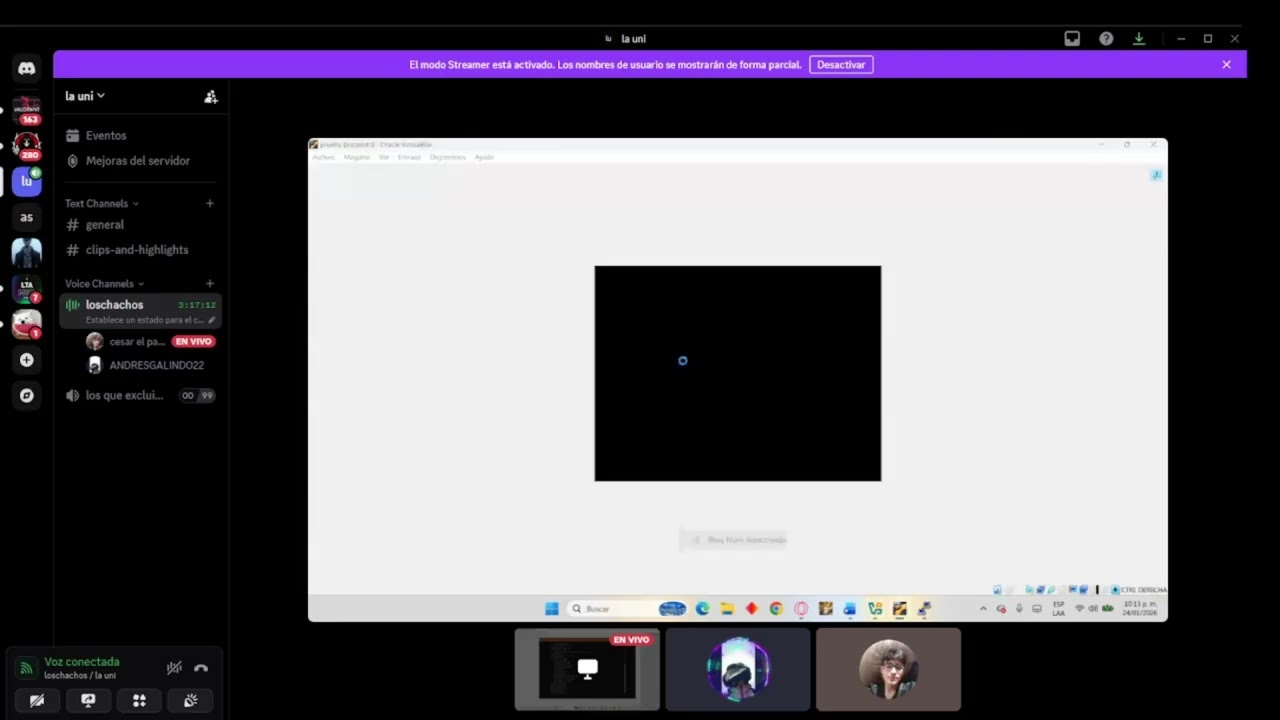Collapse the Voice Channels category
The width and height of the screenshot is (1280, 720).
pyautogui.click(x=105, y=284)
